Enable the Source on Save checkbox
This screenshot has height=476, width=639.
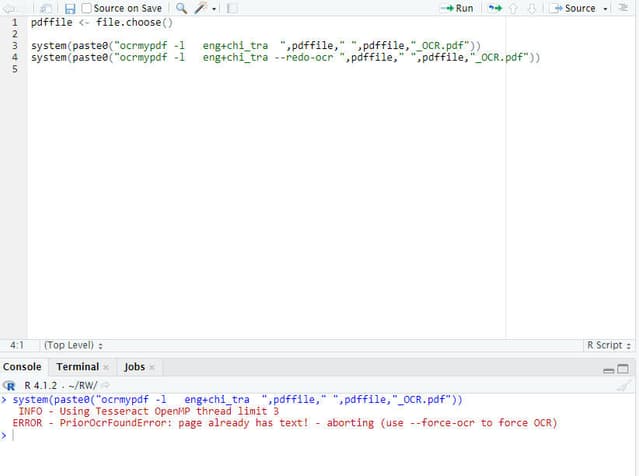pyautogui.click(x=87, y=8)
